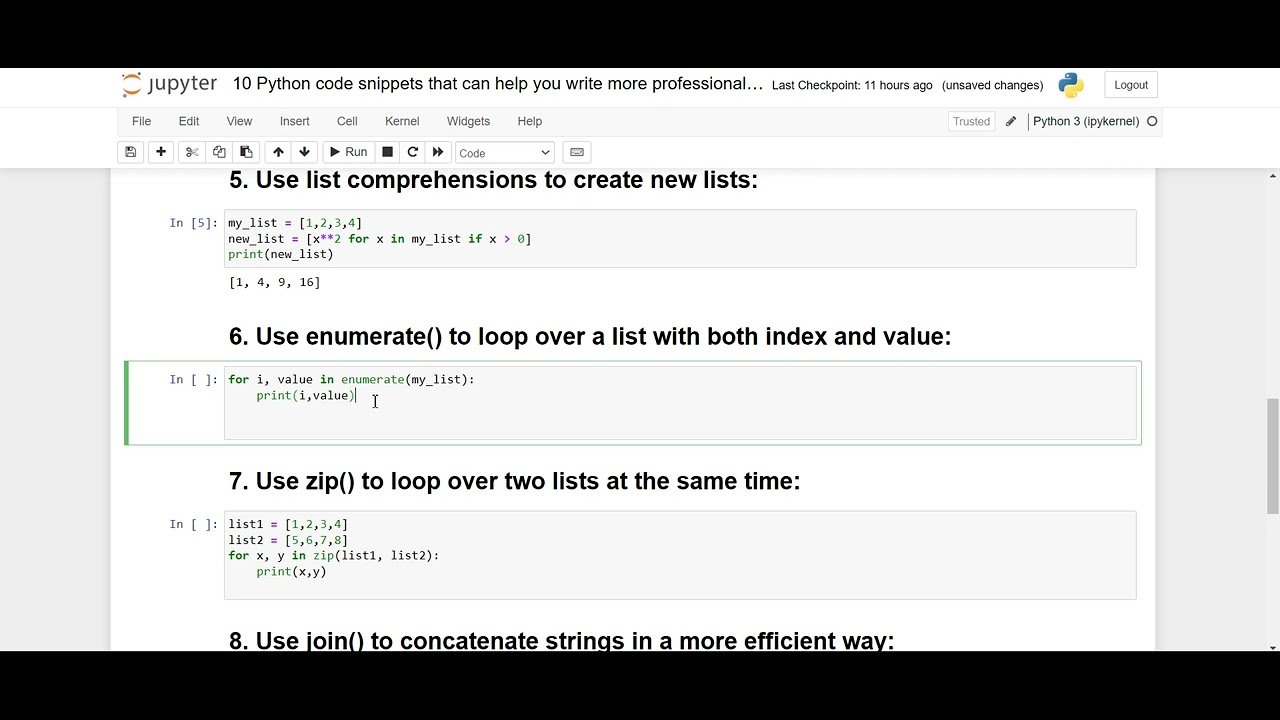Move selected cell up arrow
The image size is (1280, 720).
(x=278, y=152)
